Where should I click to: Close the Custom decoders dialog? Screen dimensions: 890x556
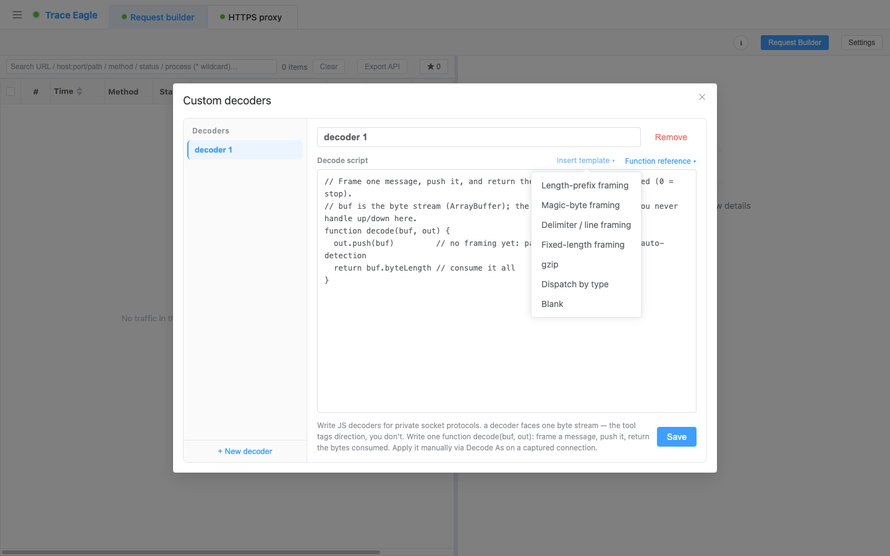pos(702,97)
